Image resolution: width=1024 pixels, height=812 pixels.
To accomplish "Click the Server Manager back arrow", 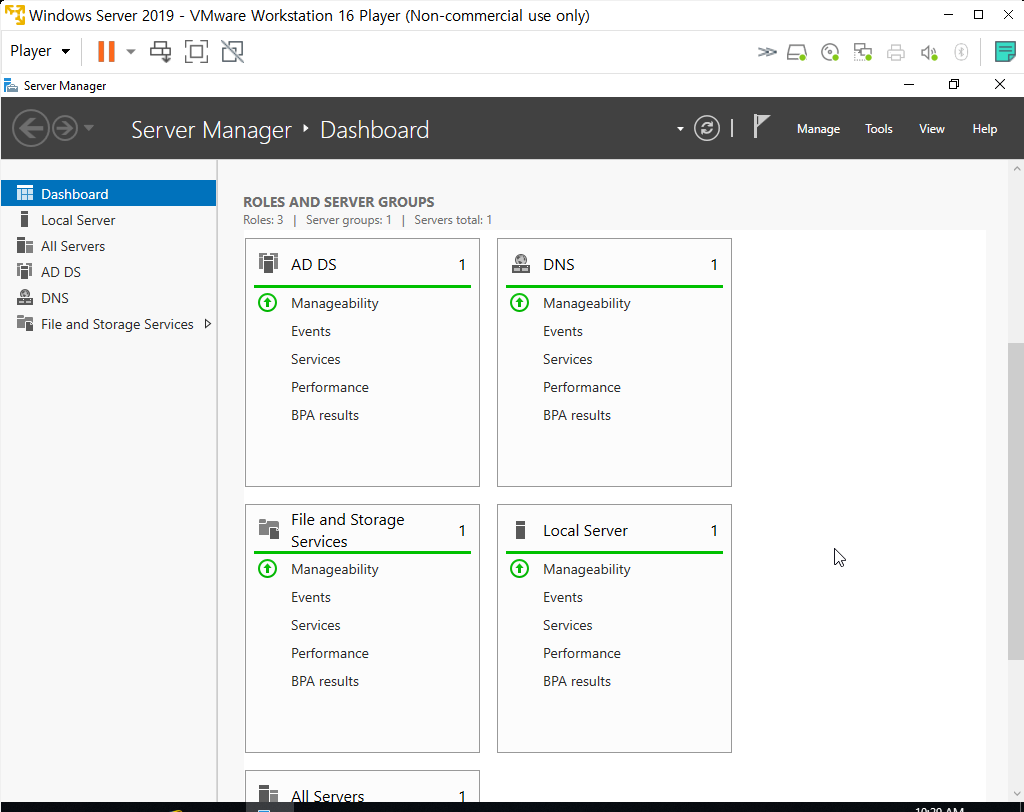I will pyautogui.click(x=31, y=128).
